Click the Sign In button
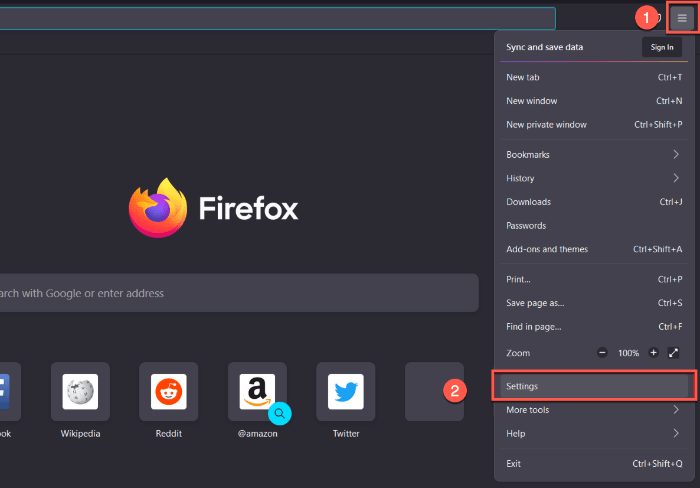This screenshot has width=700, height=488. click(x=662, y=47)
